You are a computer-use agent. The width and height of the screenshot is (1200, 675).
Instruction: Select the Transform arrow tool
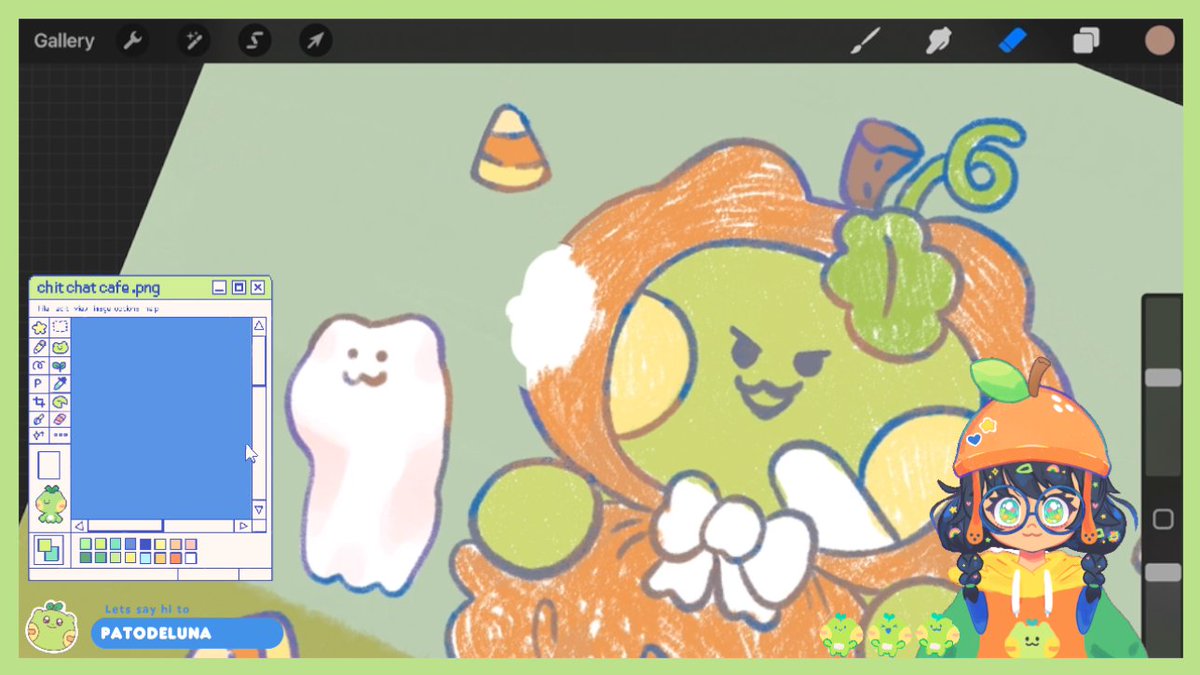coord(314,40)
